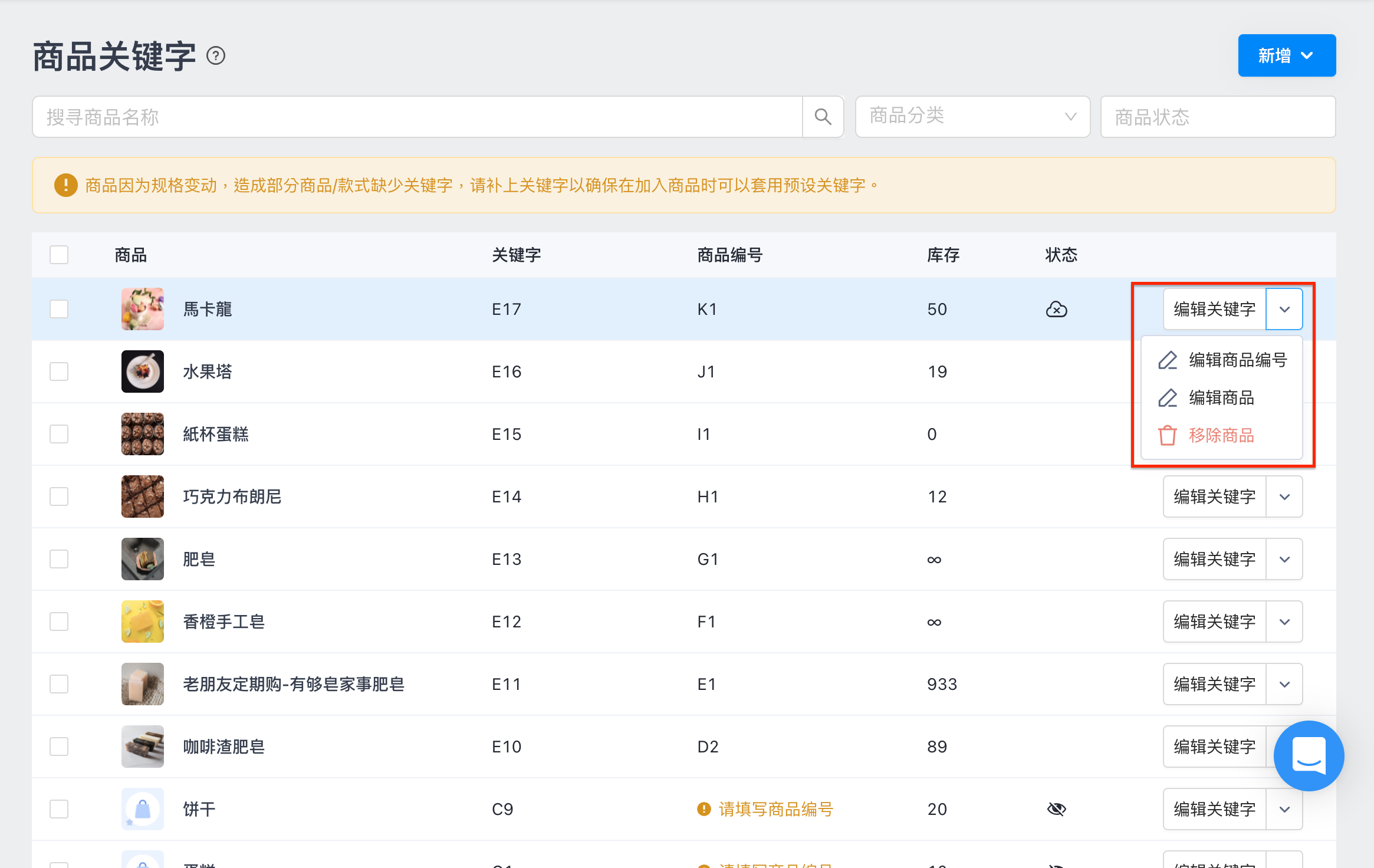Expand the dropdown arrow on 肥皂 row

1284,559
